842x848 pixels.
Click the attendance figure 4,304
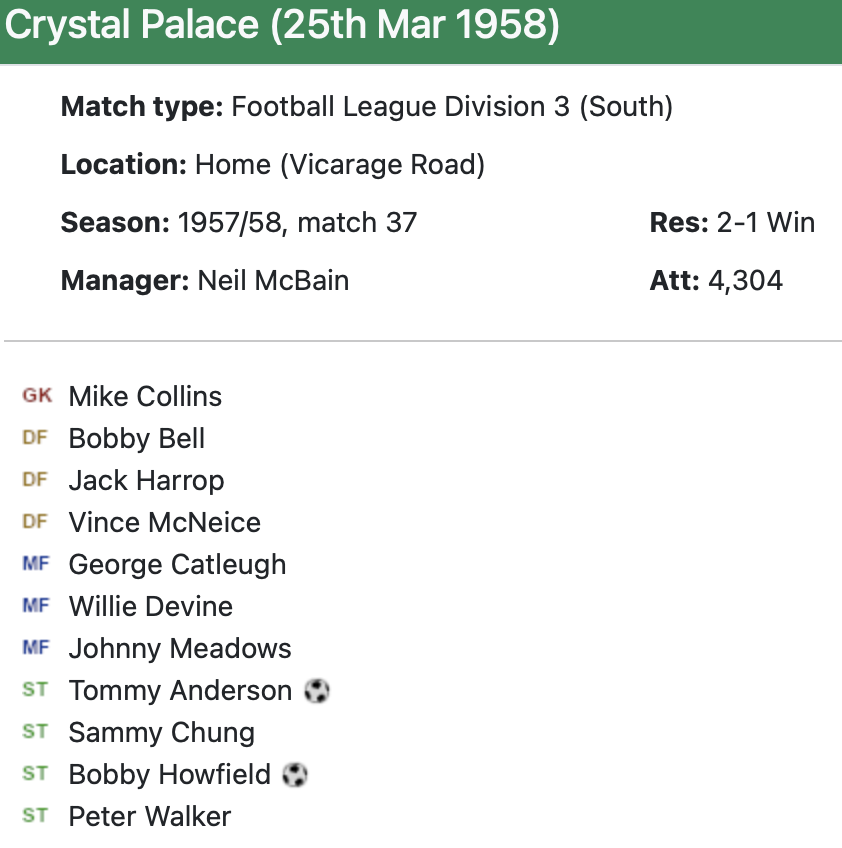tap(745, 280)
